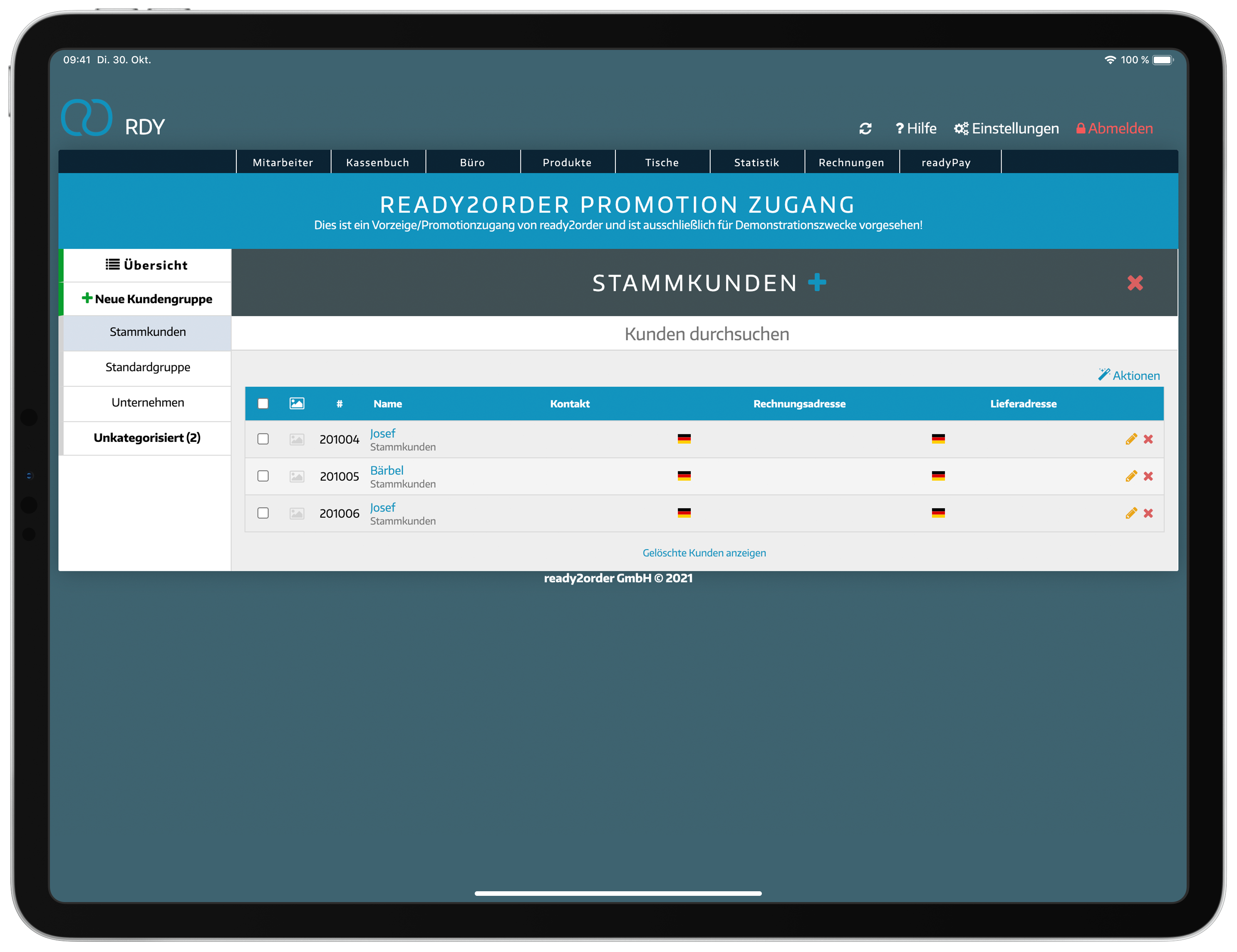Check the select-all checkbox in the table header
Viewport: 1237px width, 952px height.
click(x=263, y=403)
